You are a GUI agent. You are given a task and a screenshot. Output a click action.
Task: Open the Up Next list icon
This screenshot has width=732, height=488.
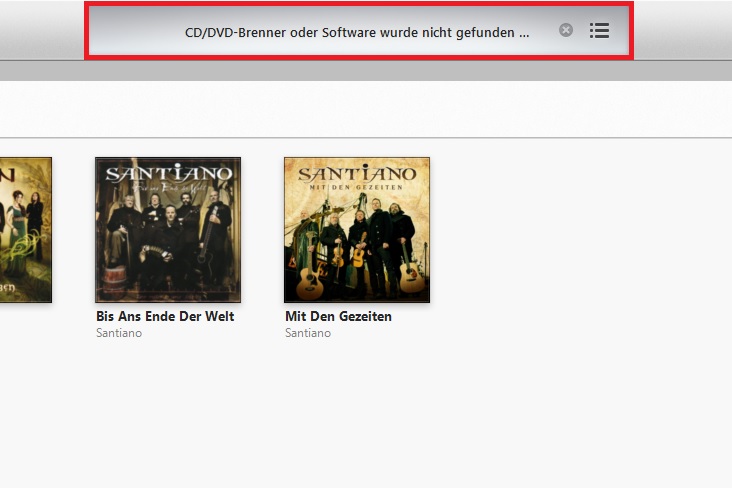pyautogui.click(x=599, y=30)
